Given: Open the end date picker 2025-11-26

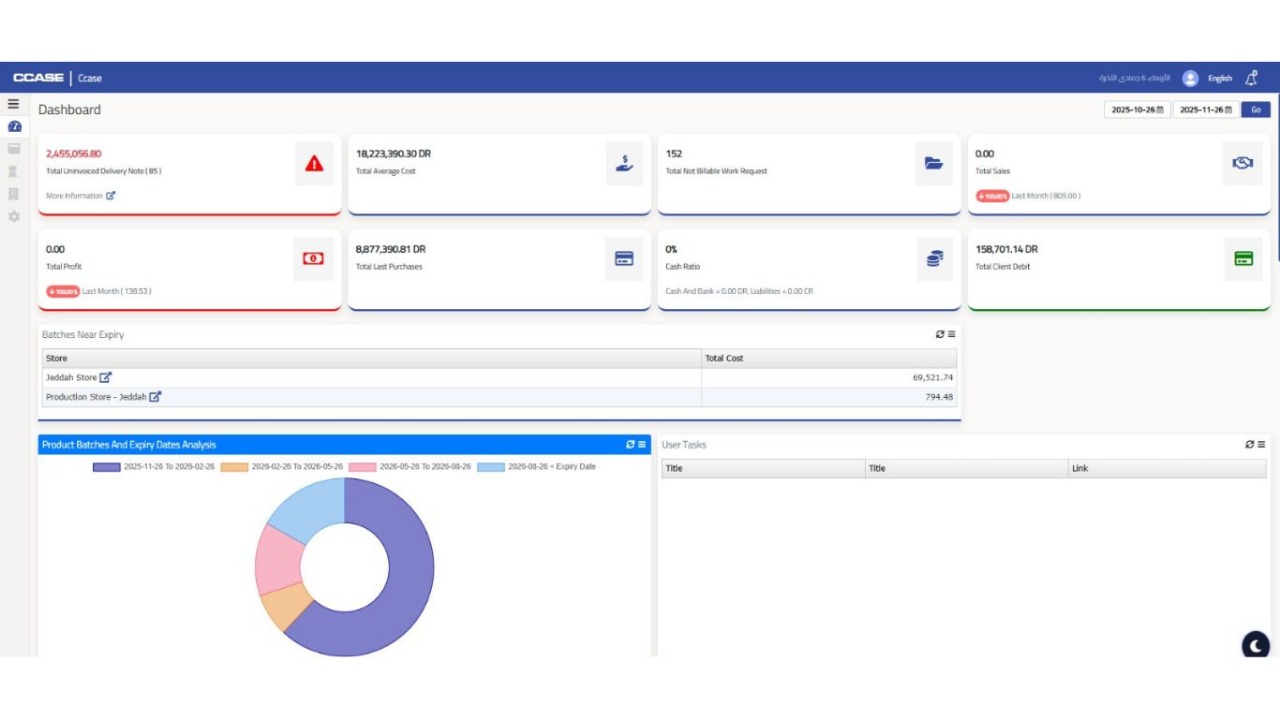Looking at the screenshot, I should [1205, 110].
